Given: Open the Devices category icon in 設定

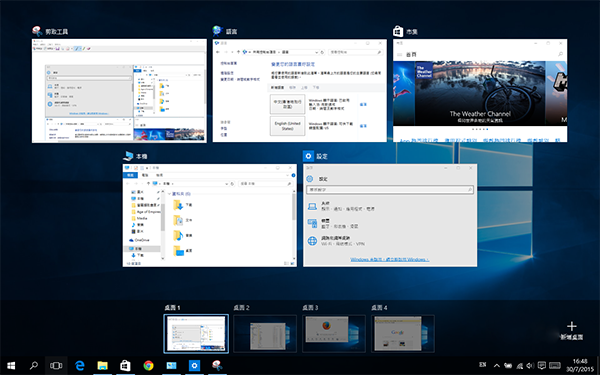Looking at the screenshot, I should [x=312, y=223].
